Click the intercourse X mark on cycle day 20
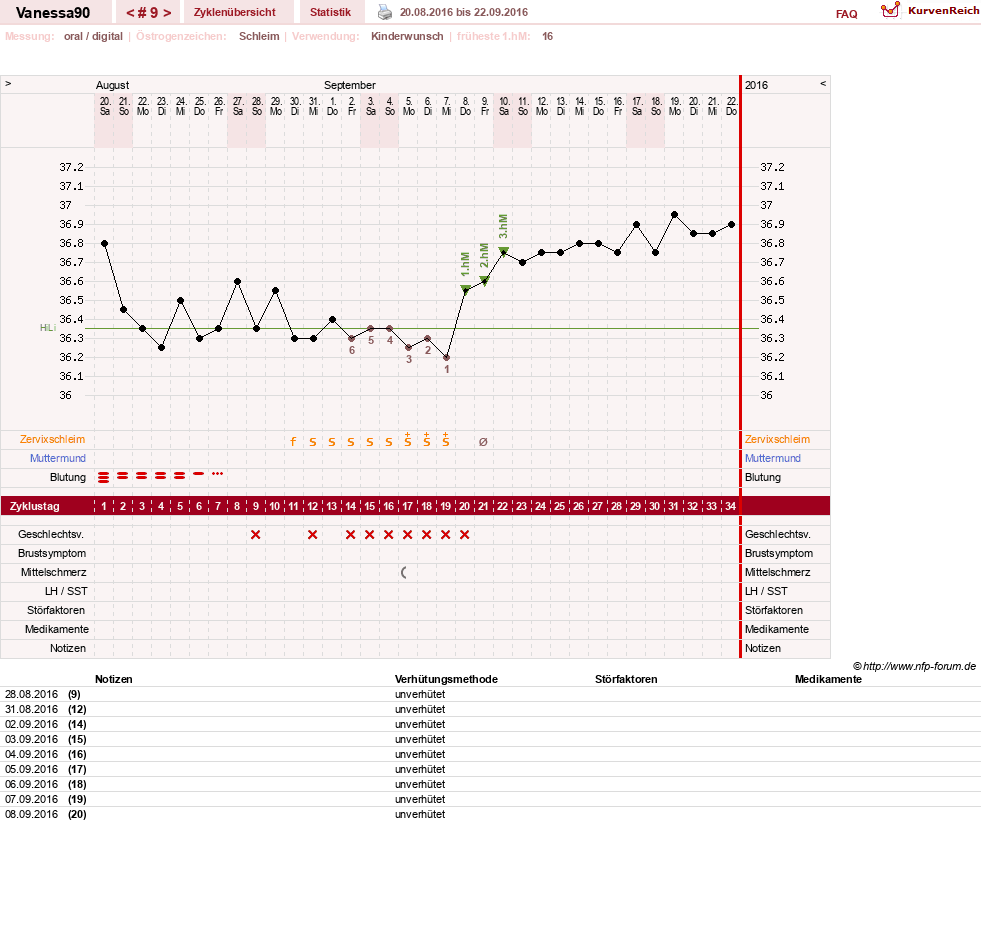This screenshot has width=981, height=938. coord(464,534)
